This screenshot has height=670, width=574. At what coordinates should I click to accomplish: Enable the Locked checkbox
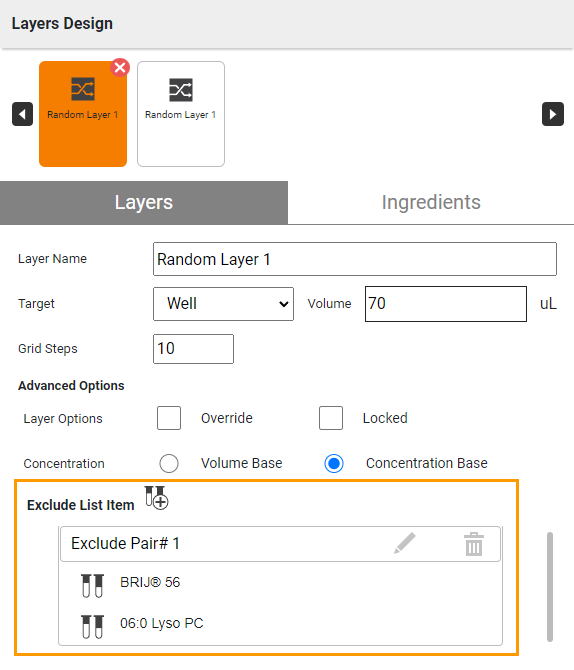(331, 418)
